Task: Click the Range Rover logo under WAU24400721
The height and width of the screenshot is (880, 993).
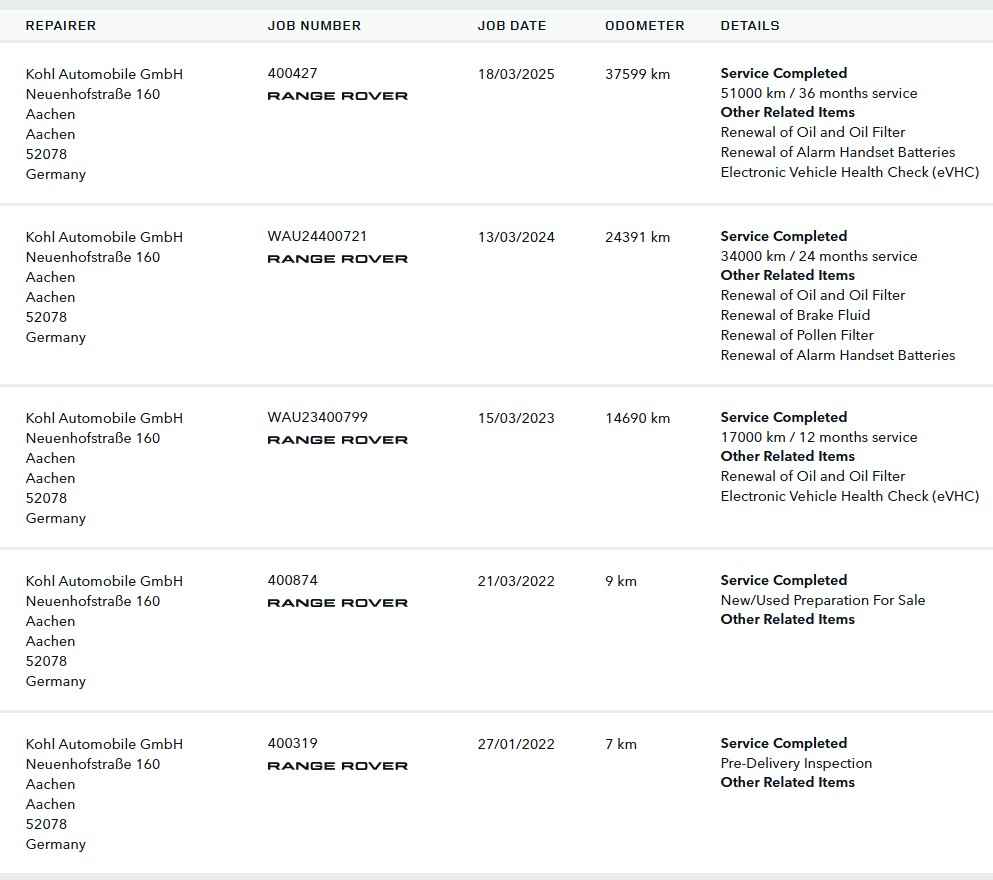Action: [338, 258]
